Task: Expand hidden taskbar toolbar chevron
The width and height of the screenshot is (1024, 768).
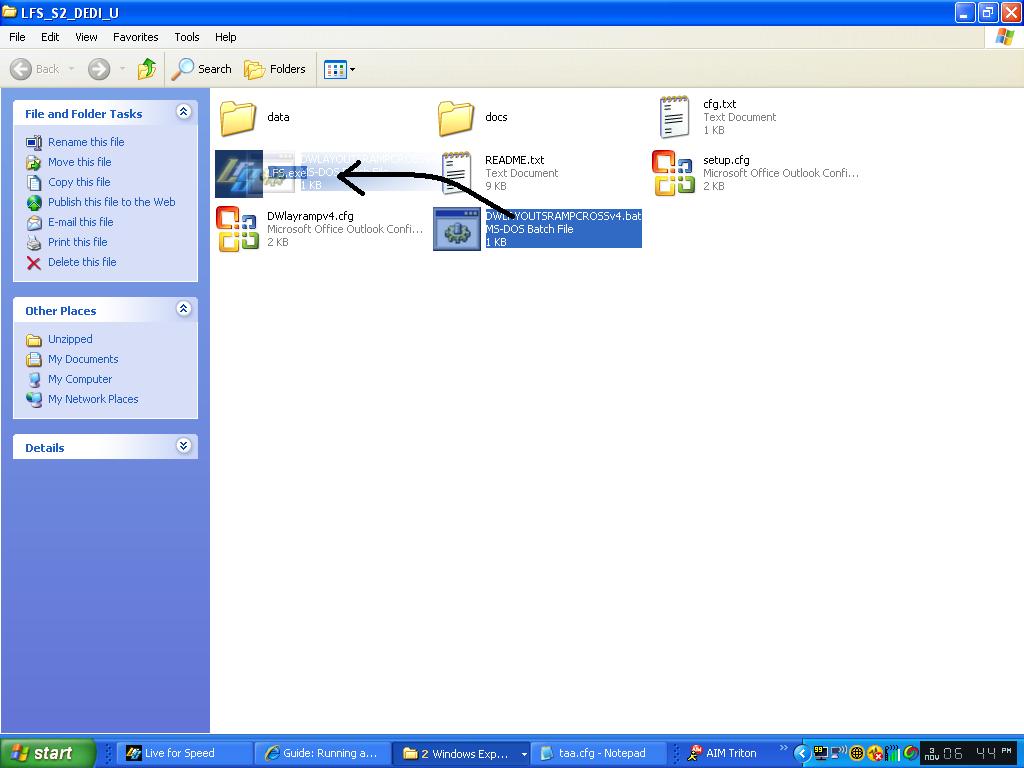Action: (x=784, y=748)
